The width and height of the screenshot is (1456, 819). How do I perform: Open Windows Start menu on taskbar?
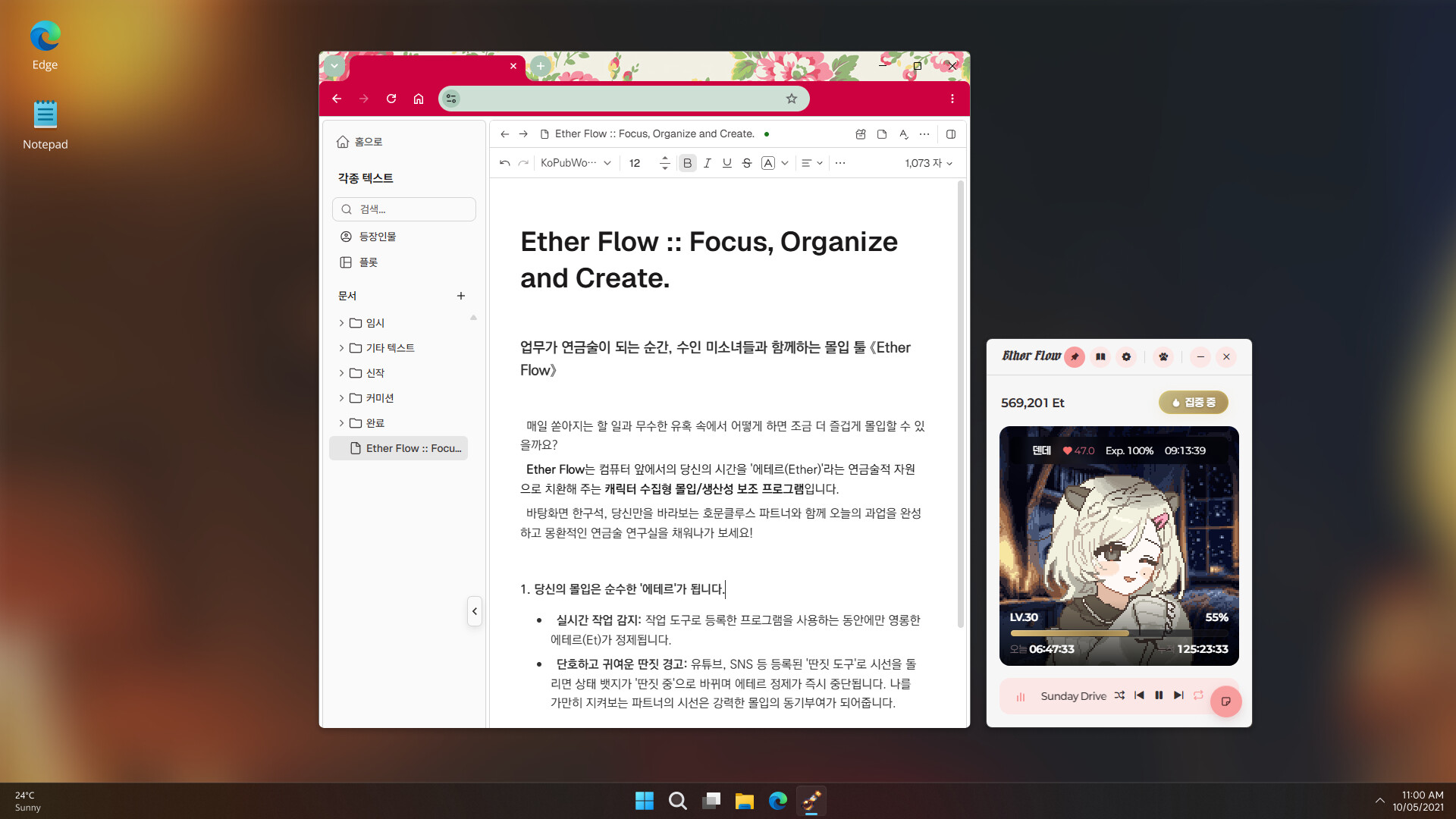click(645, 801)
